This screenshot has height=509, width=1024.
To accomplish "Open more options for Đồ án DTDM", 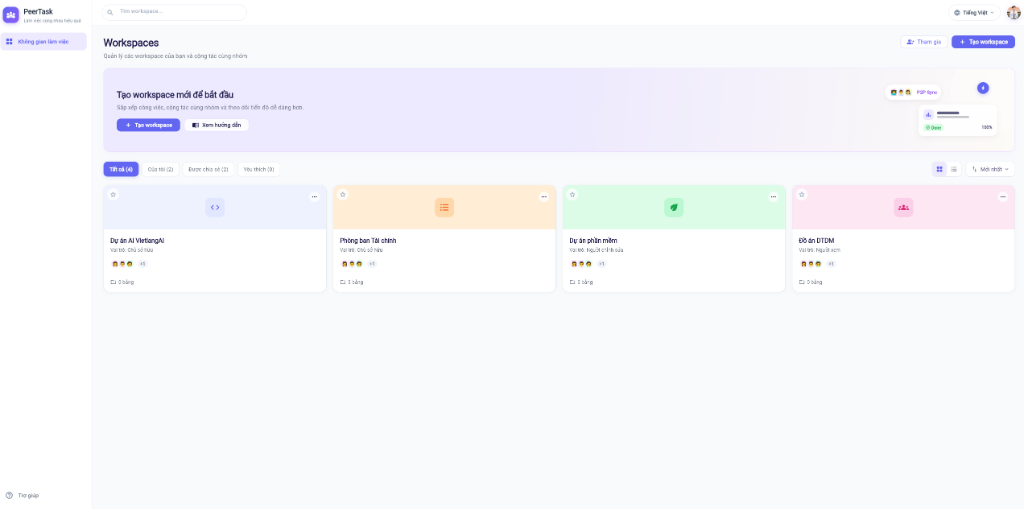I will pyautogui.click(x=1003, y=196).
